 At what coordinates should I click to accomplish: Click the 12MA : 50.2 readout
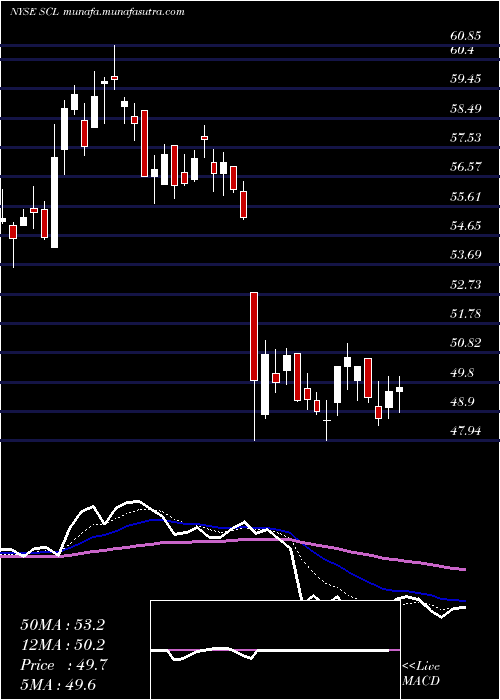[62, 645]
